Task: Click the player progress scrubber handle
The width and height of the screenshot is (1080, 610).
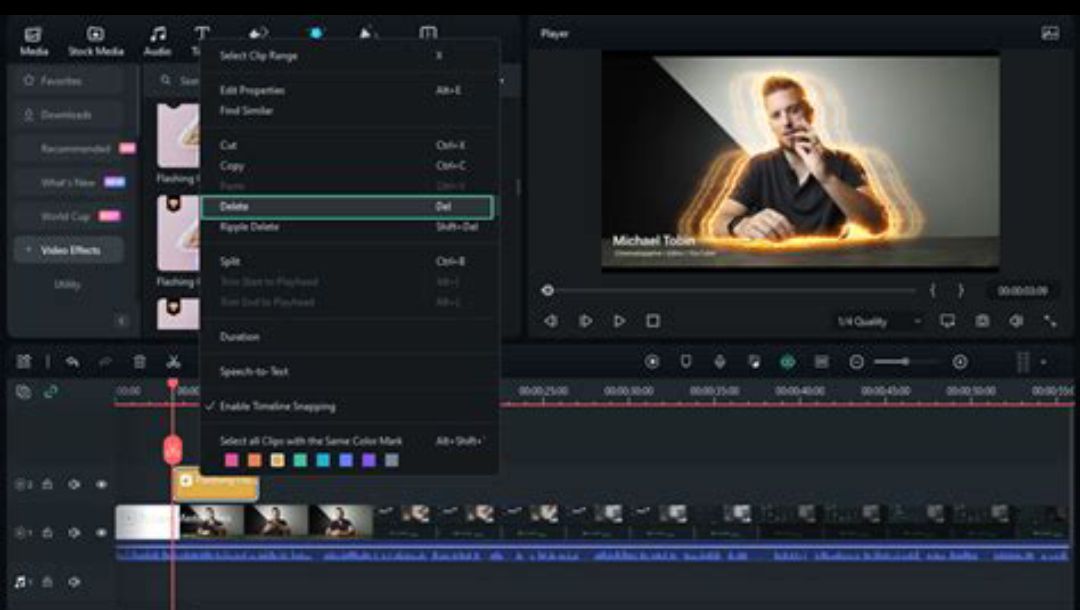Action: click(548, 291)
